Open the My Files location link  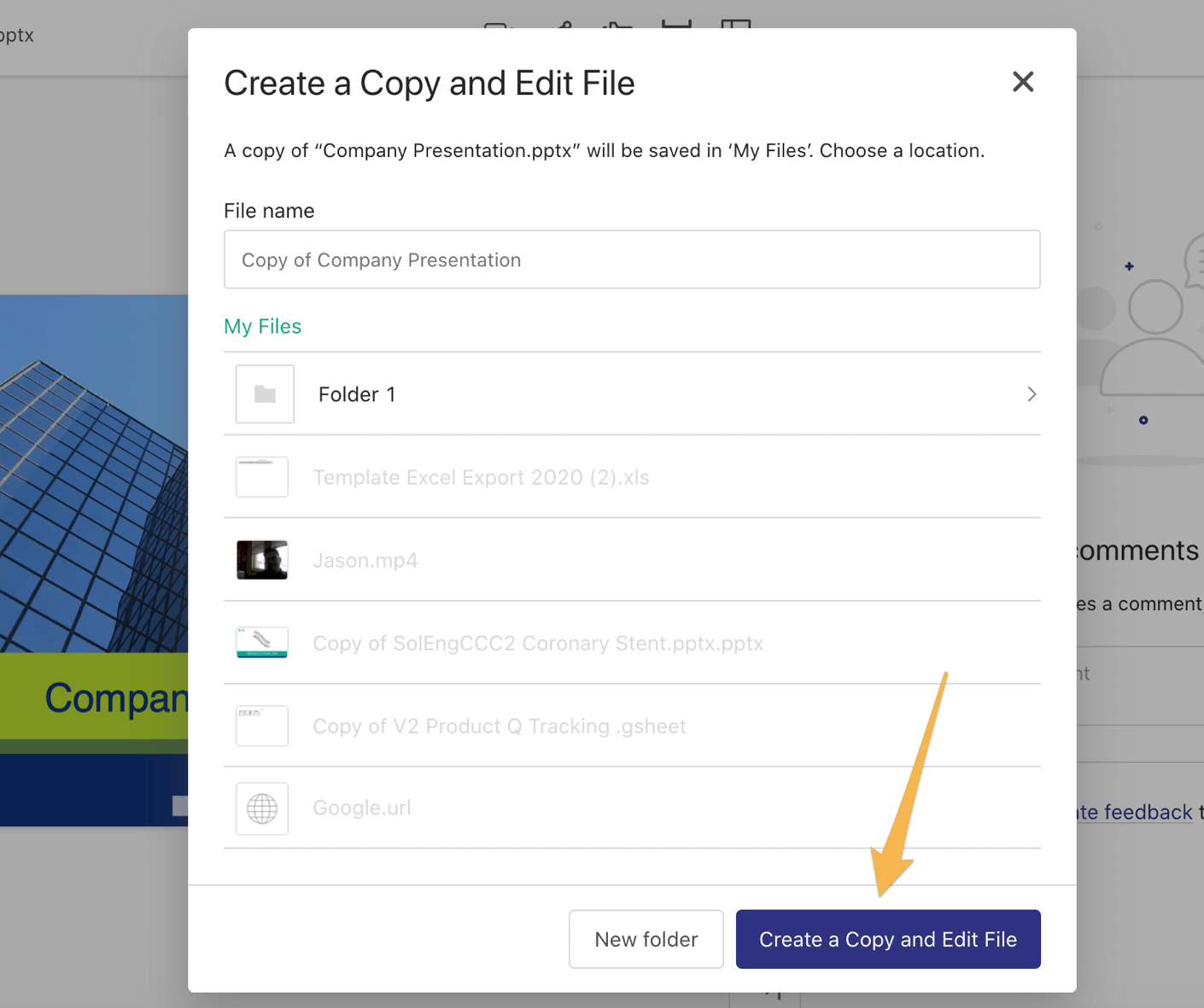coord(262,326)
